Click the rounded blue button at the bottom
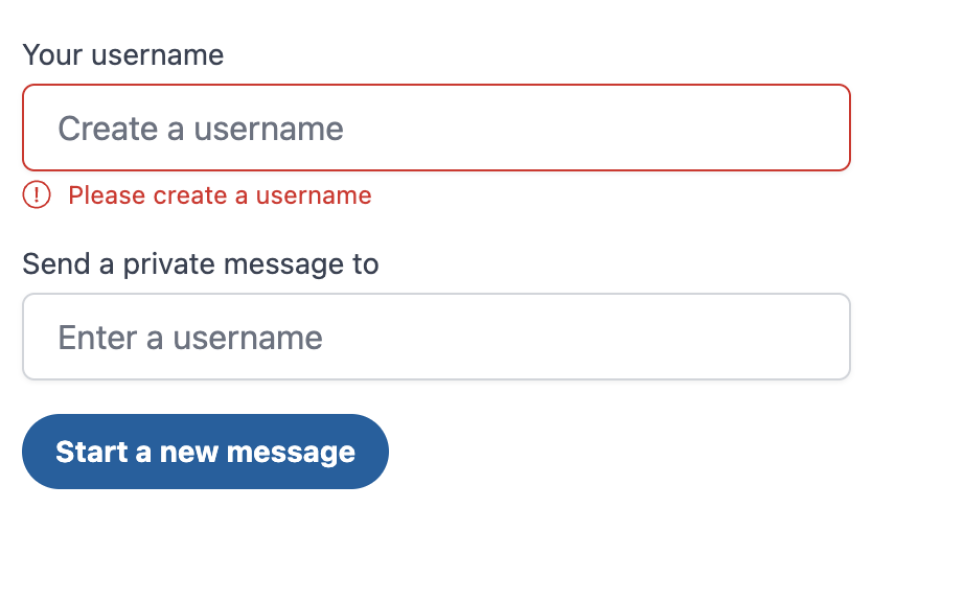The width and height of the screenshot is (964, 600). [205, 451]
